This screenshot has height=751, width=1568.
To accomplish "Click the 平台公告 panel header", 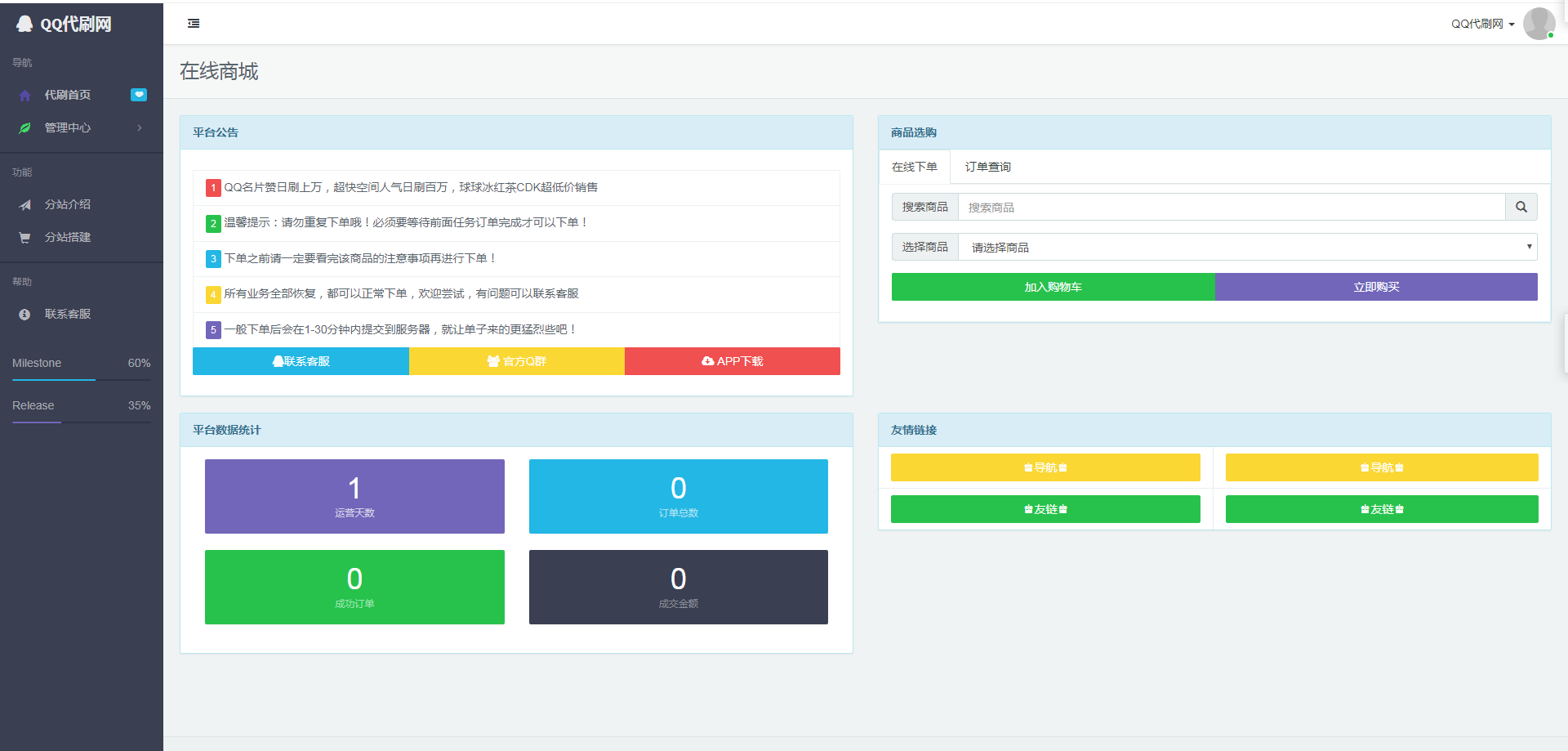I will pos(516,132).
